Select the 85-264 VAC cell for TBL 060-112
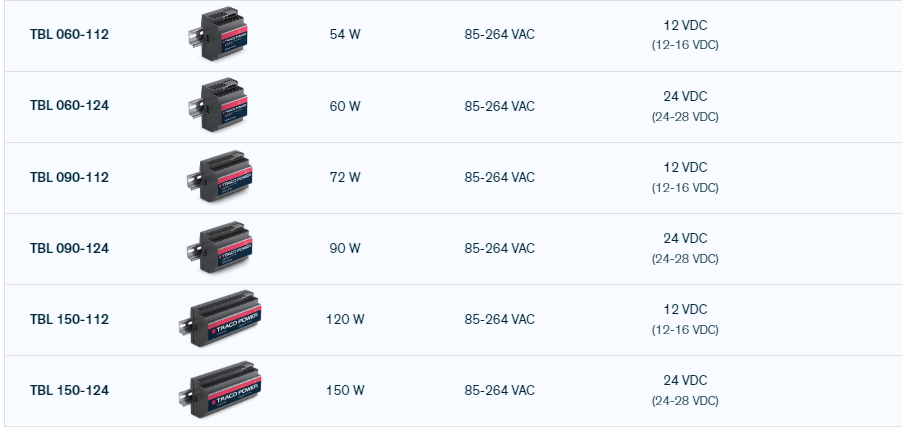The image size is (902, 427). point(499,35)
